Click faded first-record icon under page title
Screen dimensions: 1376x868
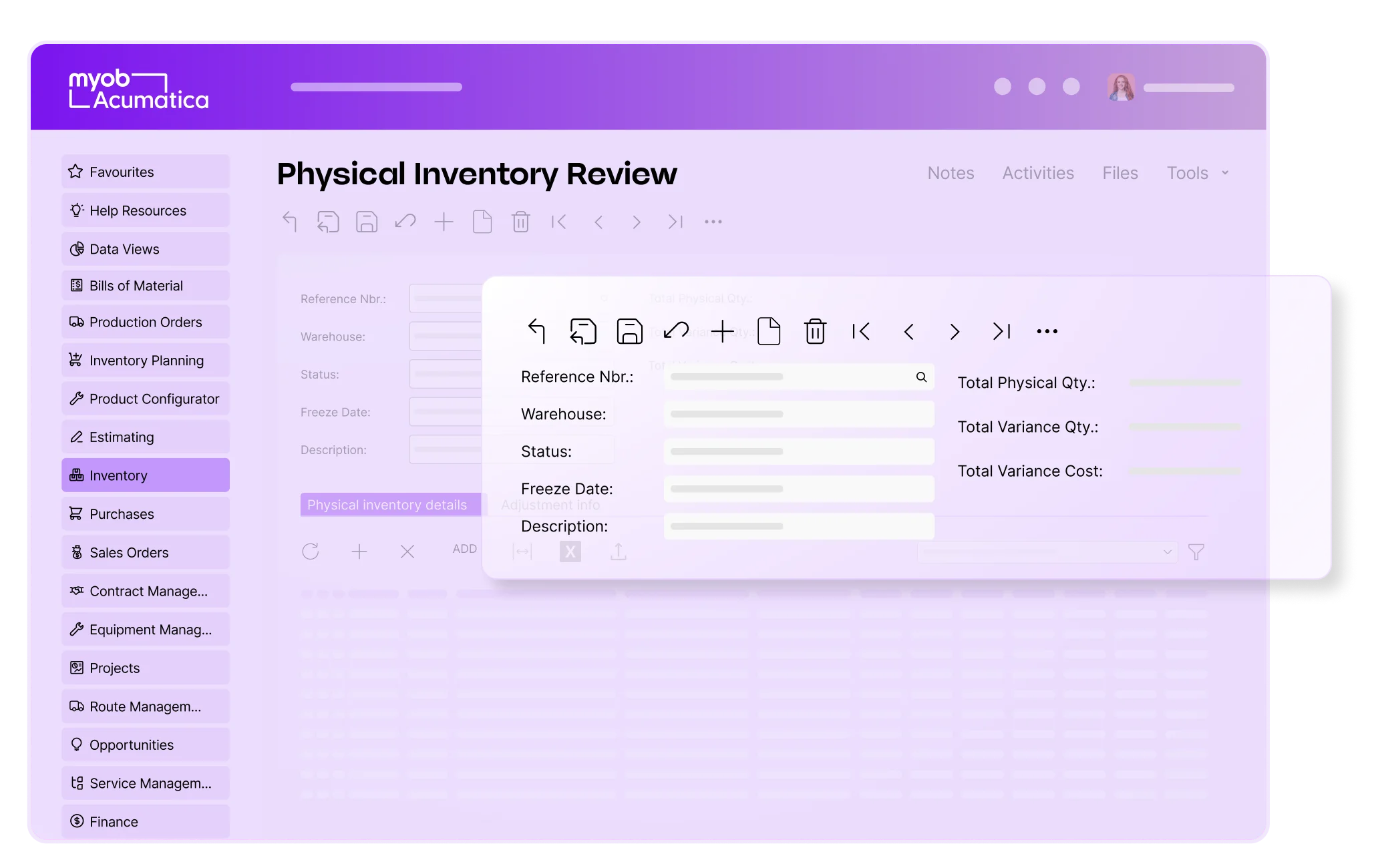[559, 222]
